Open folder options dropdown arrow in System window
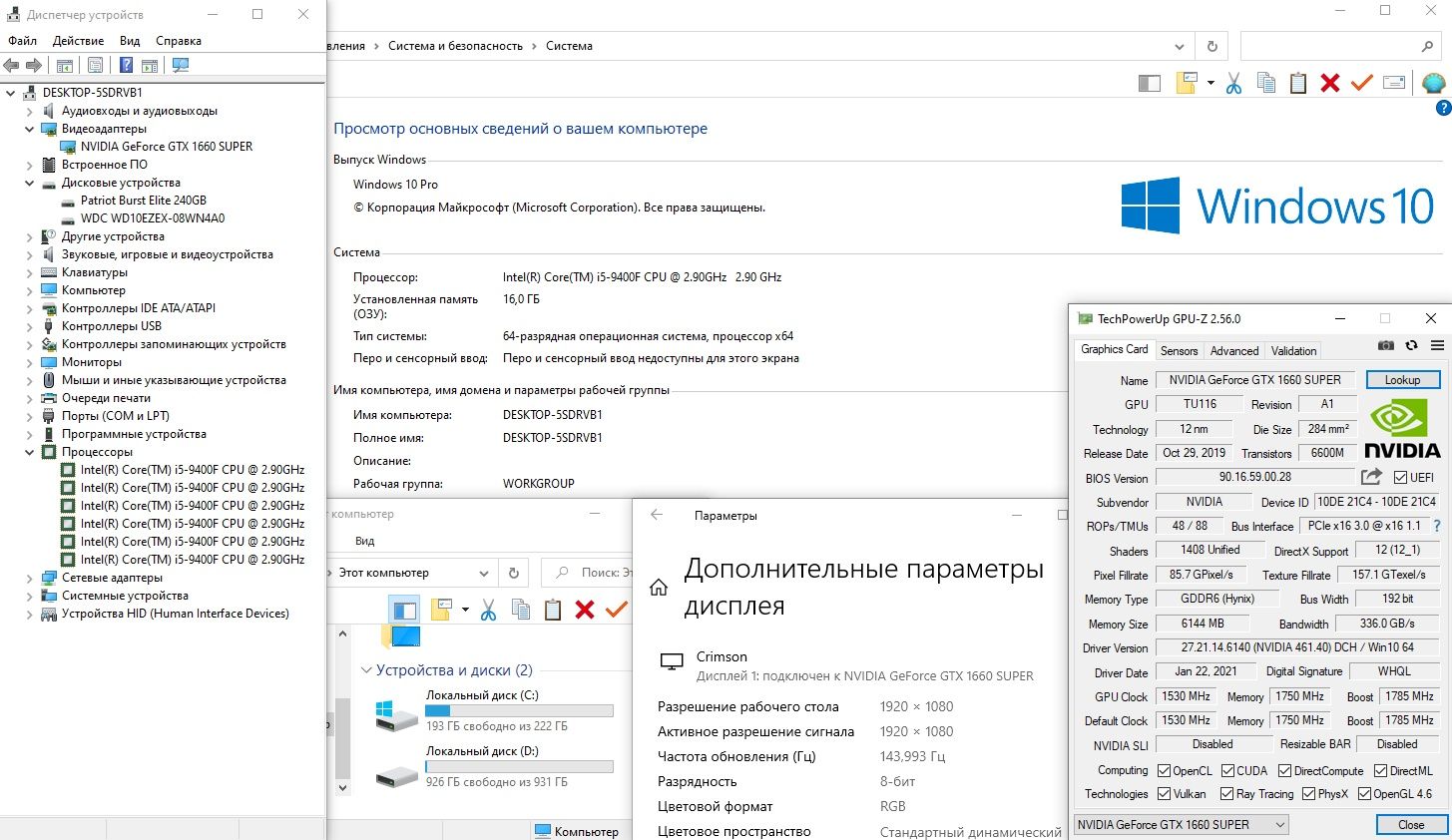 [1210, 83]
